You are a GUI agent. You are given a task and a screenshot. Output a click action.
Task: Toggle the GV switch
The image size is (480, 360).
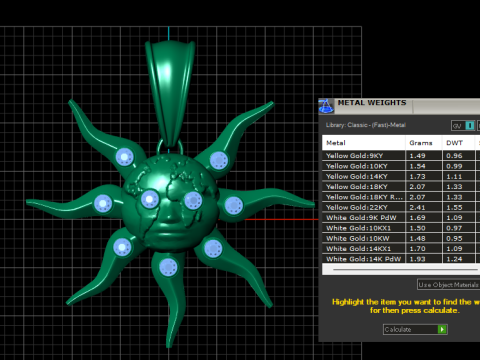463,126
